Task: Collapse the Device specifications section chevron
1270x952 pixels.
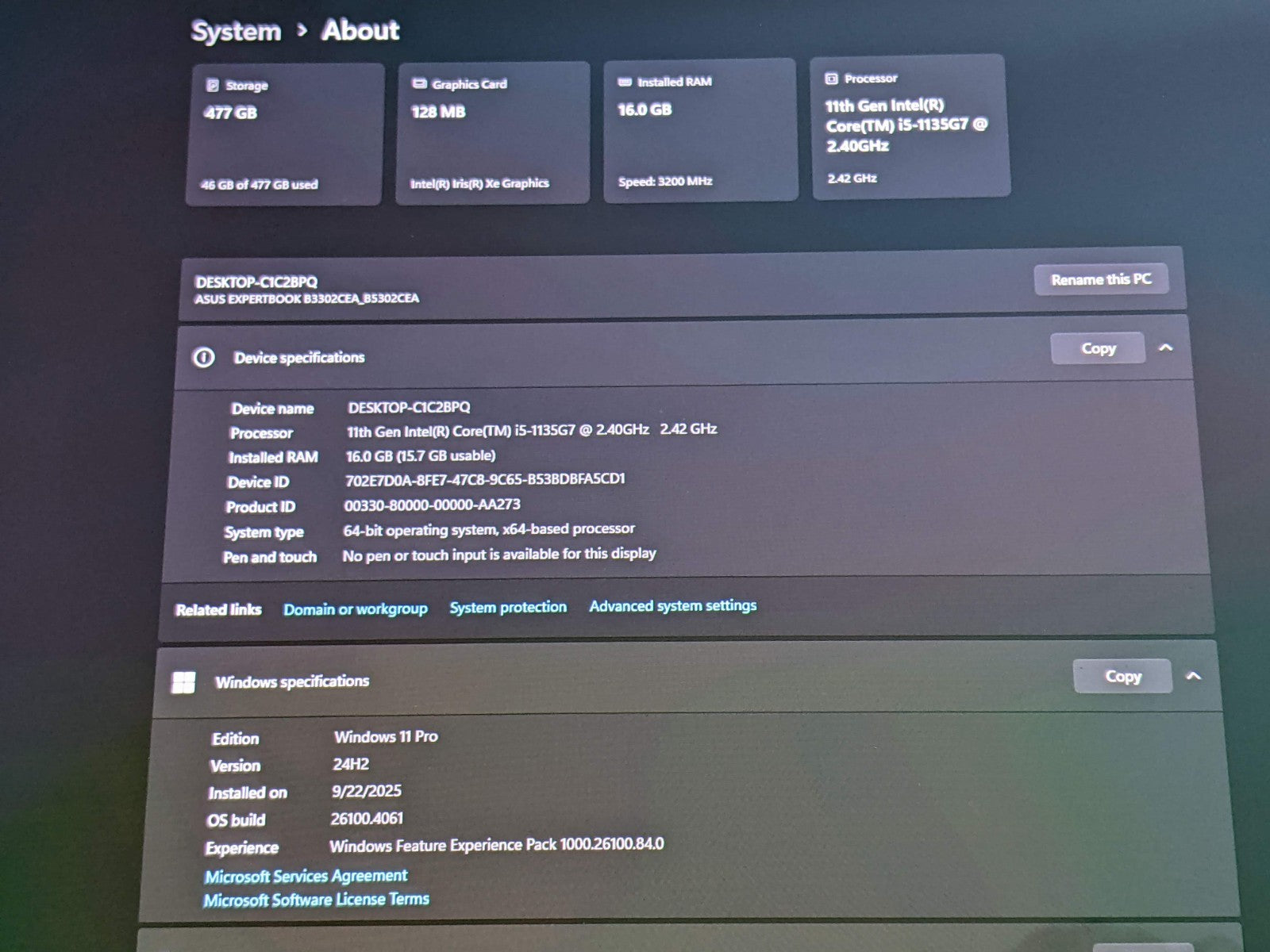Action: click(1165, 347)
